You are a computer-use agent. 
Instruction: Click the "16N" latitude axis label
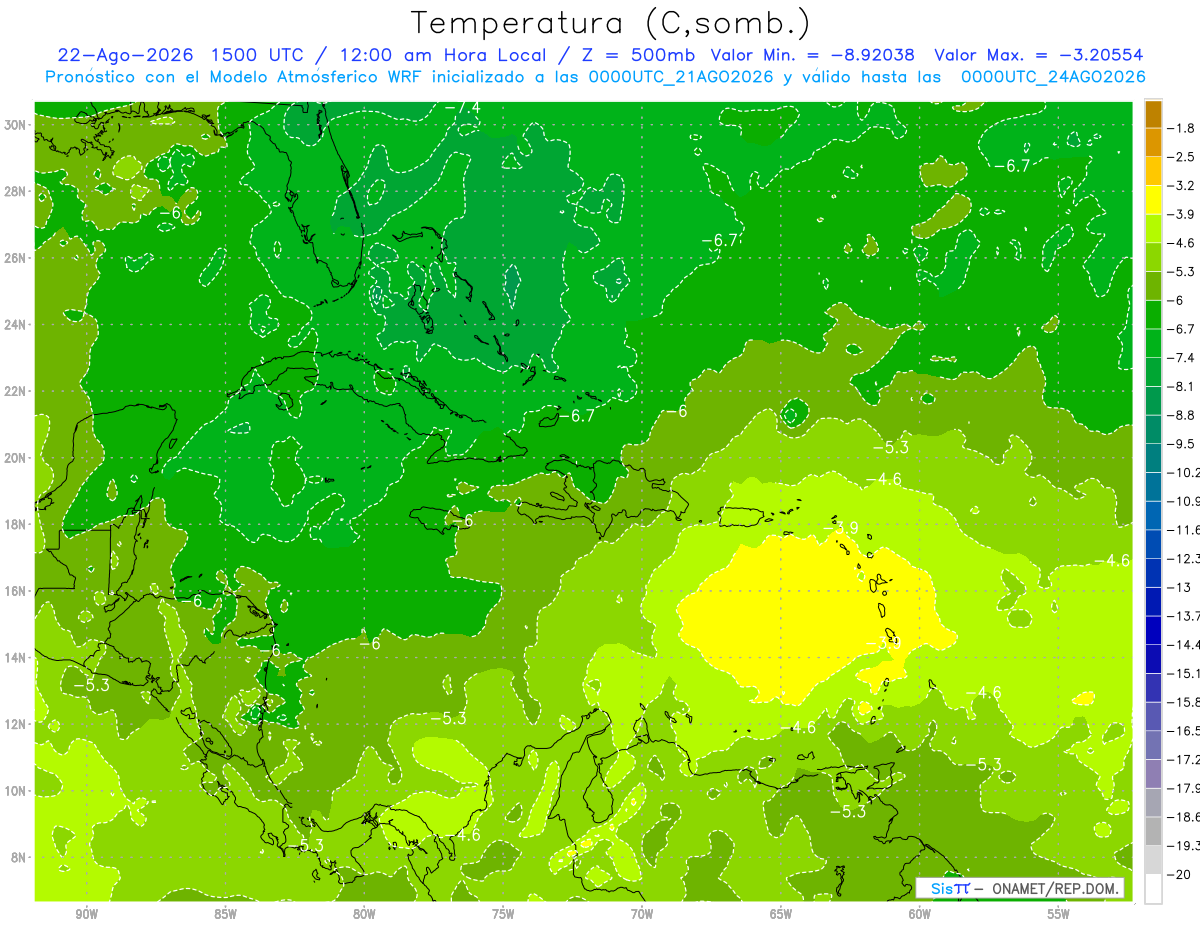pos(16,590)
